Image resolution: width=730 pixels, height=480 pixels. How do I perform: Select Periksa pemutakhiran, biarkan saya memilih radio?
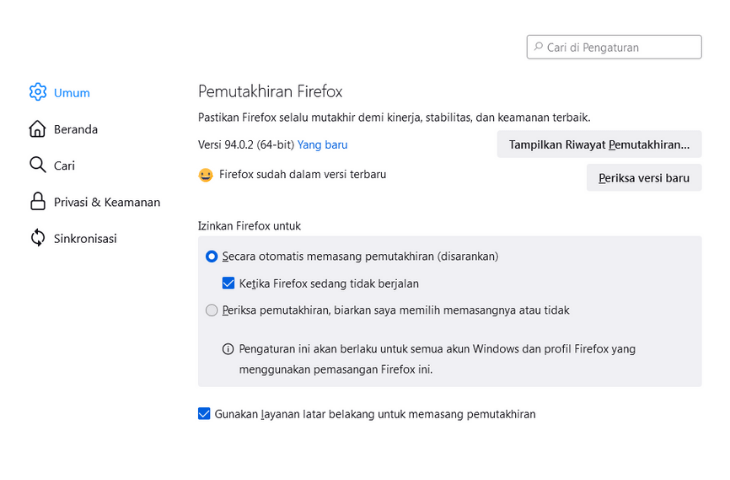tap(212, 310)
